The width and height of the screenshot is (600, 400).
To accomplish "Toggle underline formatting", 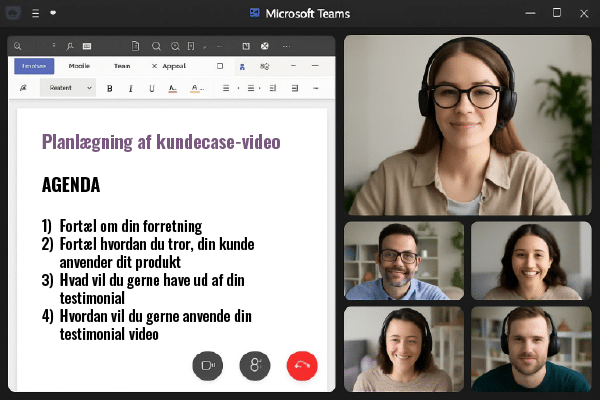I will 152,88.
